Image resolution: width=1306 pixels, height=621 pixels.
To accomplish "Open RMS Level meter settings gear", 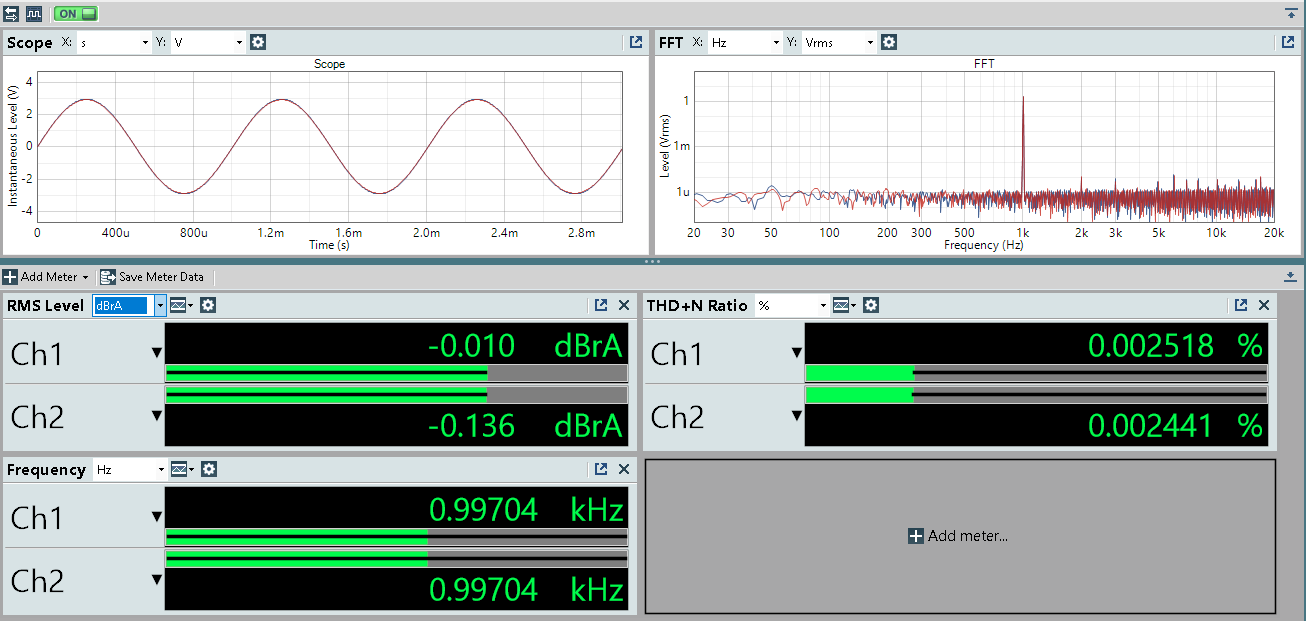I will click(x=208, y=305).
